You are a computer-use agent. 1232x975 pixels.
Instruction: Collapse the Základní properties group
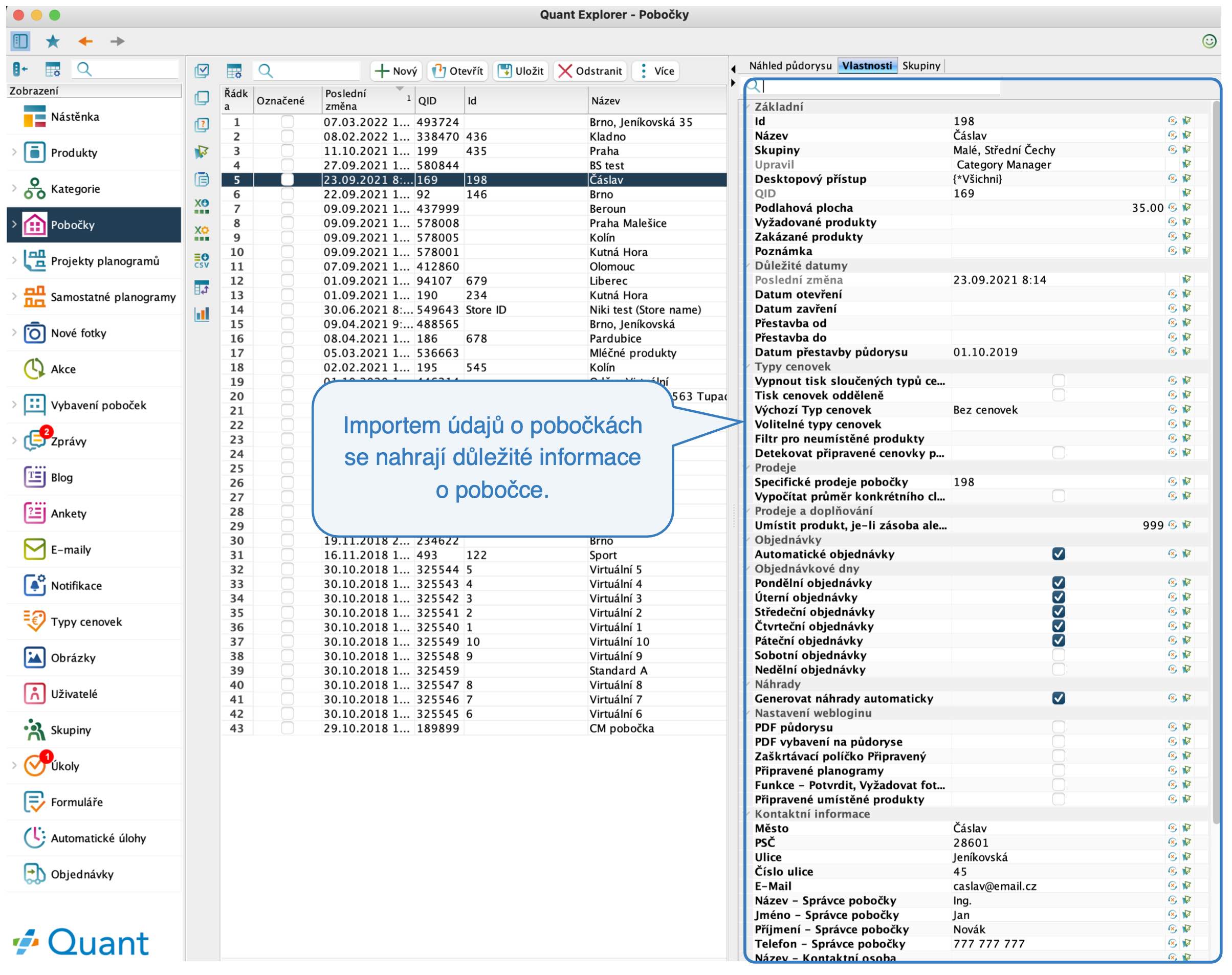tap(748, 107)
